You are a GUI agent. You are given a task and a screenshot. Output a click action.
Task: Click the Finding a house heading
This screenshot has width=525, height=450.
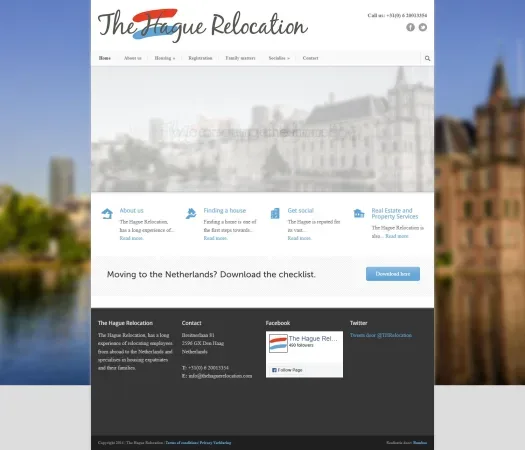(225, 211)
